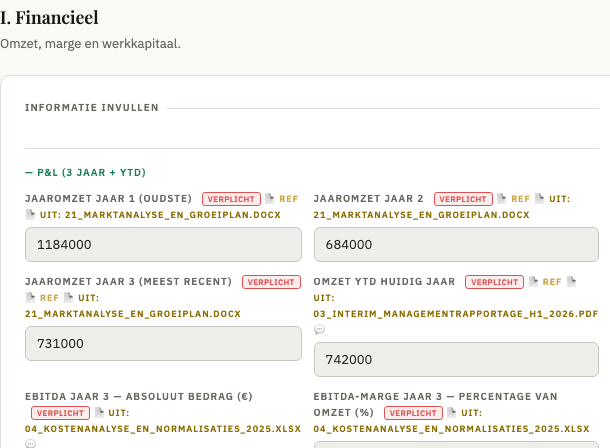610x448 pixels.
Task: Click Verplicht badge next to Jaaromzet Jaar 1
Action: coord(231,199)
